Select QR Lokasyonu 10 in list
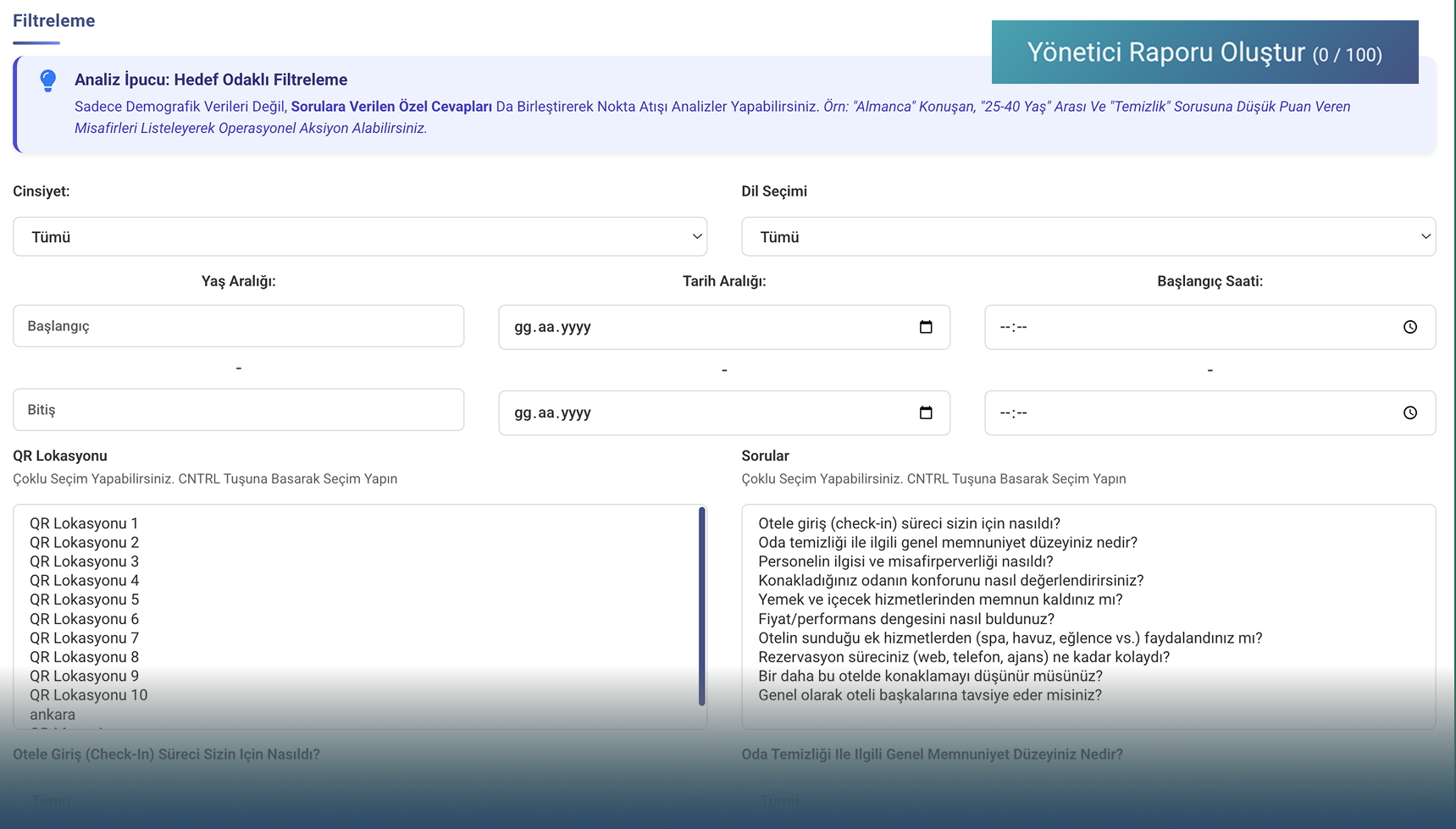 (88, 695)
